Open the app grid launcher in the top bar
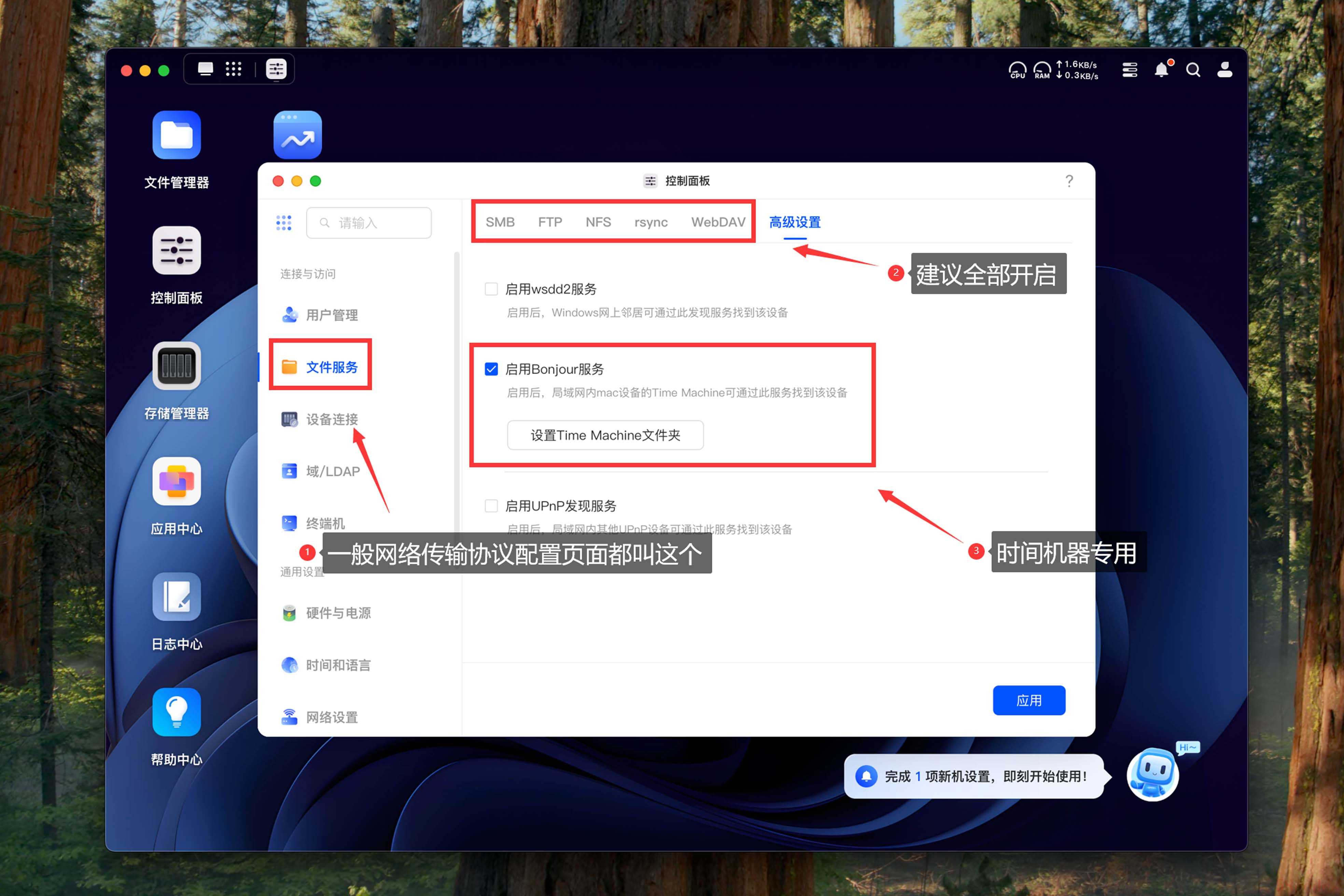Screen dimensions: 1344x896 point(233,69)
